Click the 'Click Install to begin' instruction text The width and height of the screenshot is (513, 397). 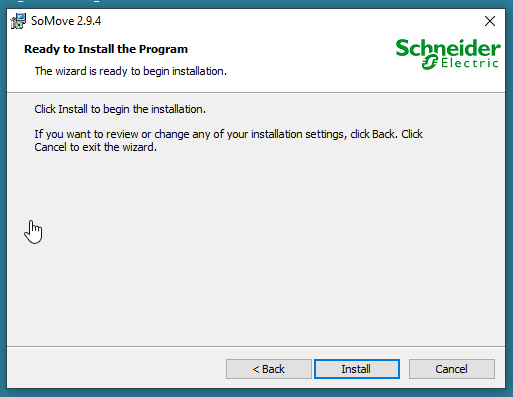120,109
